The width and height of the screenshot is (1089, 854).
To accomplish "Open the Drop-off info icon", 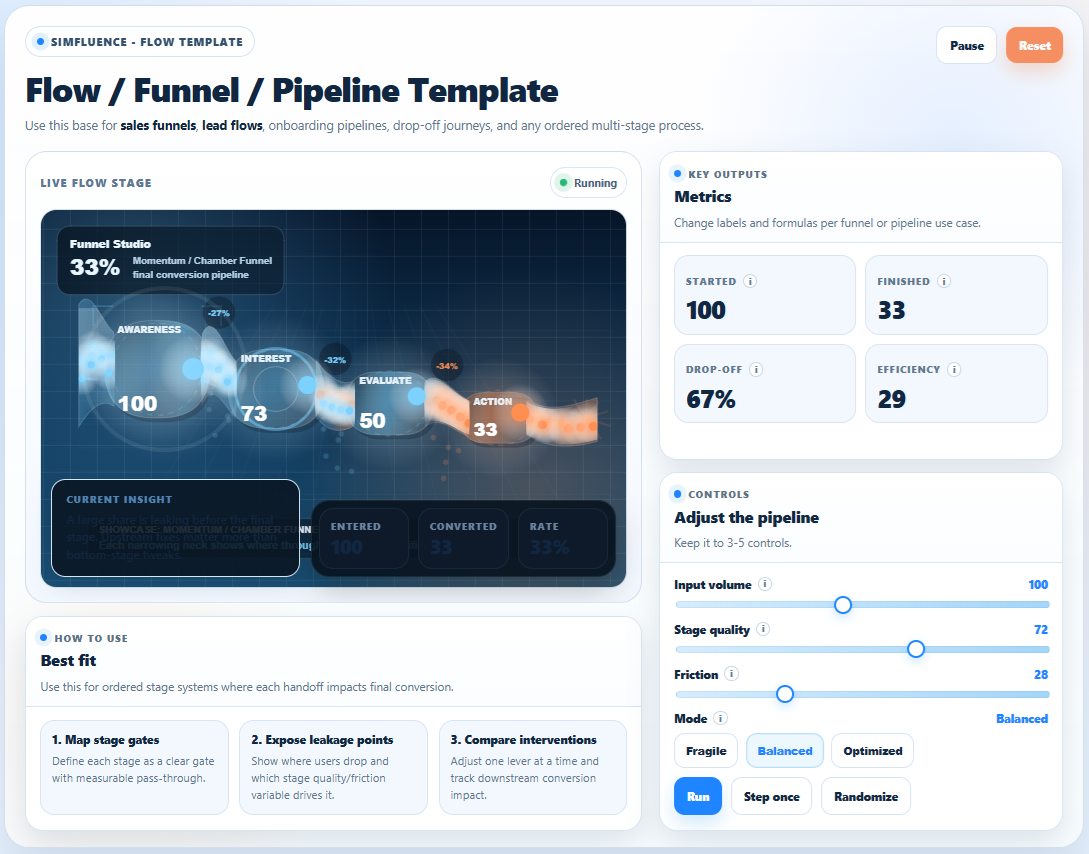I will [756, 370].
